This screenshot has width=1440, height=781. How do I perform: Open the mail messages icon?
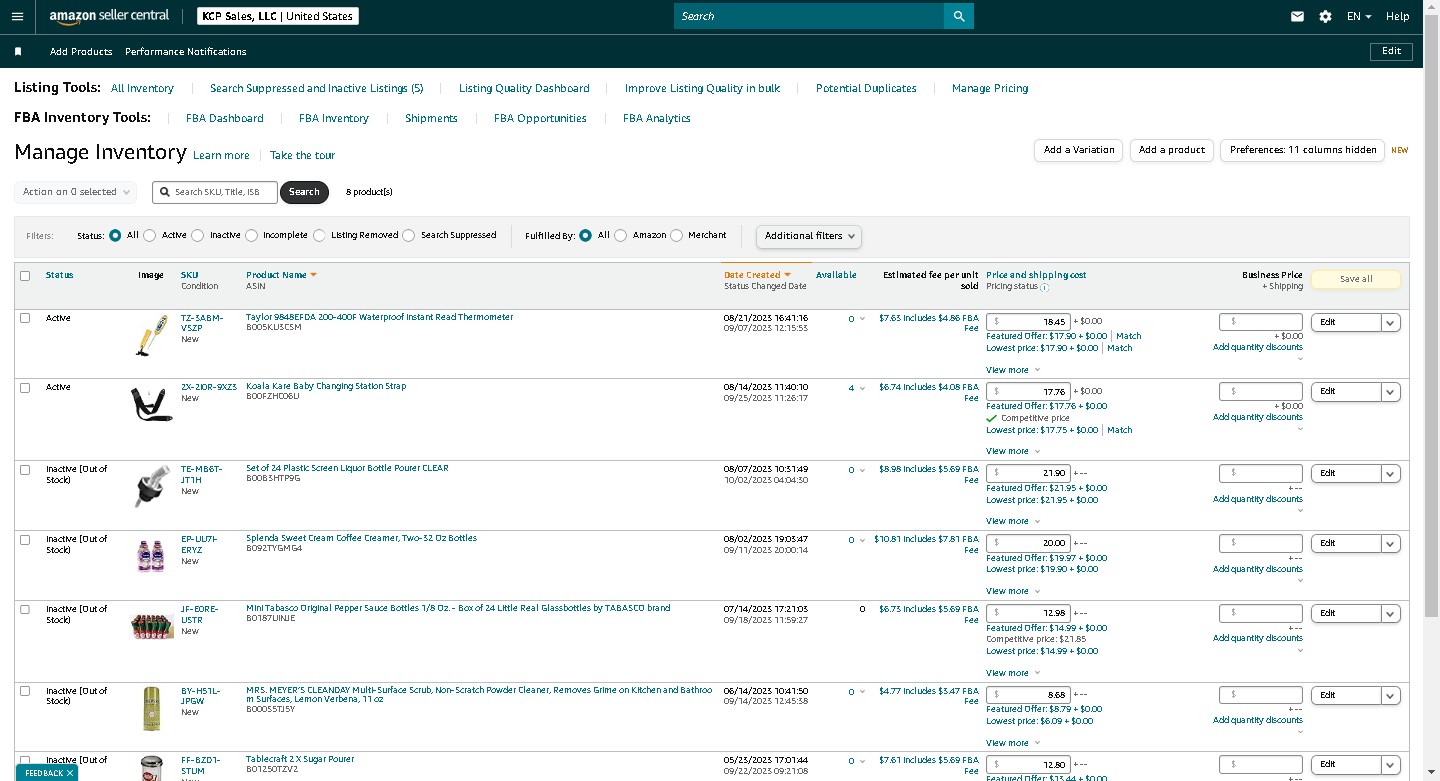pyautogui.click(x=1297, y=16)
